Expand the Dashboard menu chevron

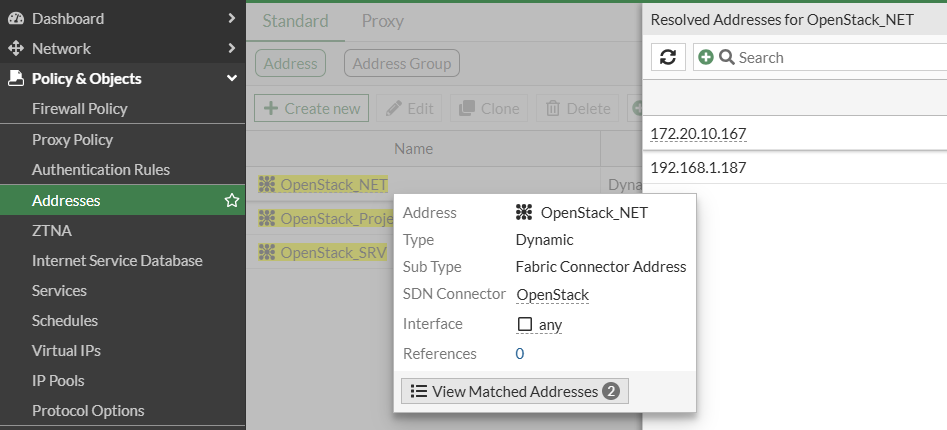click(x=232, y=19)
